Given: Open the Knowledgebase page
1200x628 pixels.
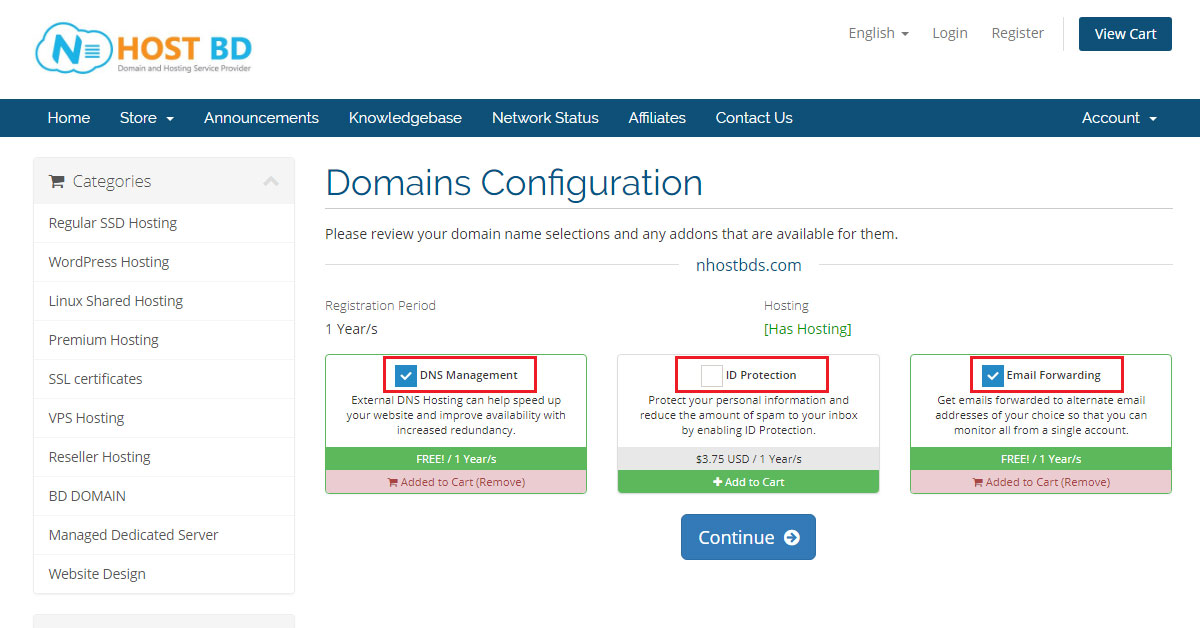Looking at the screenshot, I should (x=405, y=118).
